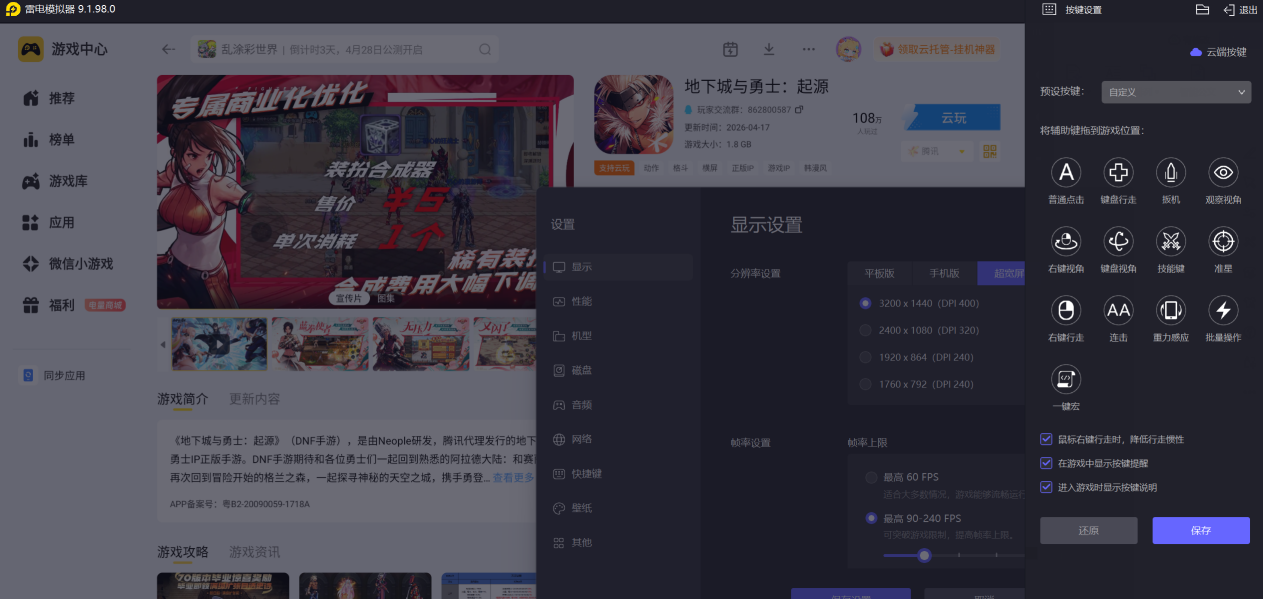
Task: Click the 云玩 cloud play button
Action: [x=953, y=117]
